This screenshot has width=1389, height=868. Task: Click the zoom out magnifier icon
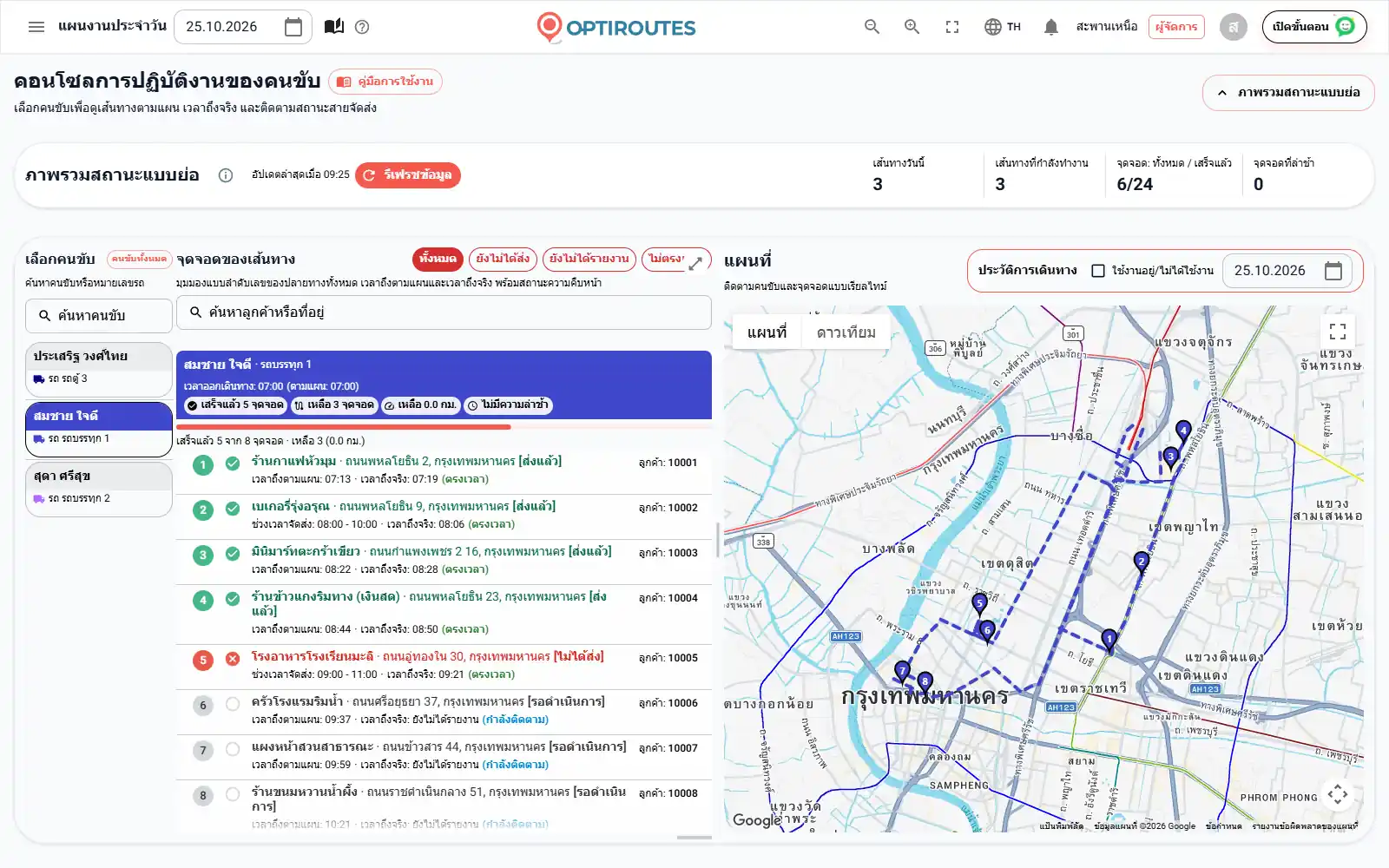[x=872, y=27]
